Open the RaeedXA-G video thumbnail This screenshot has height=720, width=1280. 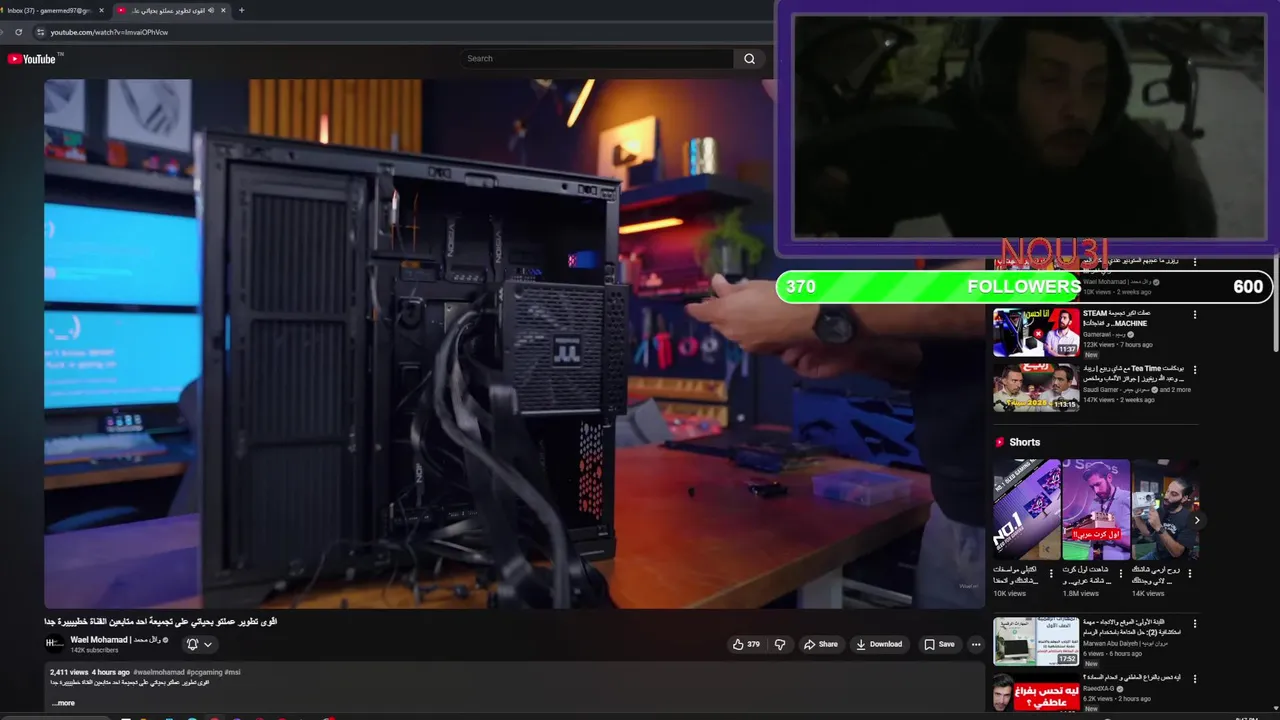coord(1036,692)
